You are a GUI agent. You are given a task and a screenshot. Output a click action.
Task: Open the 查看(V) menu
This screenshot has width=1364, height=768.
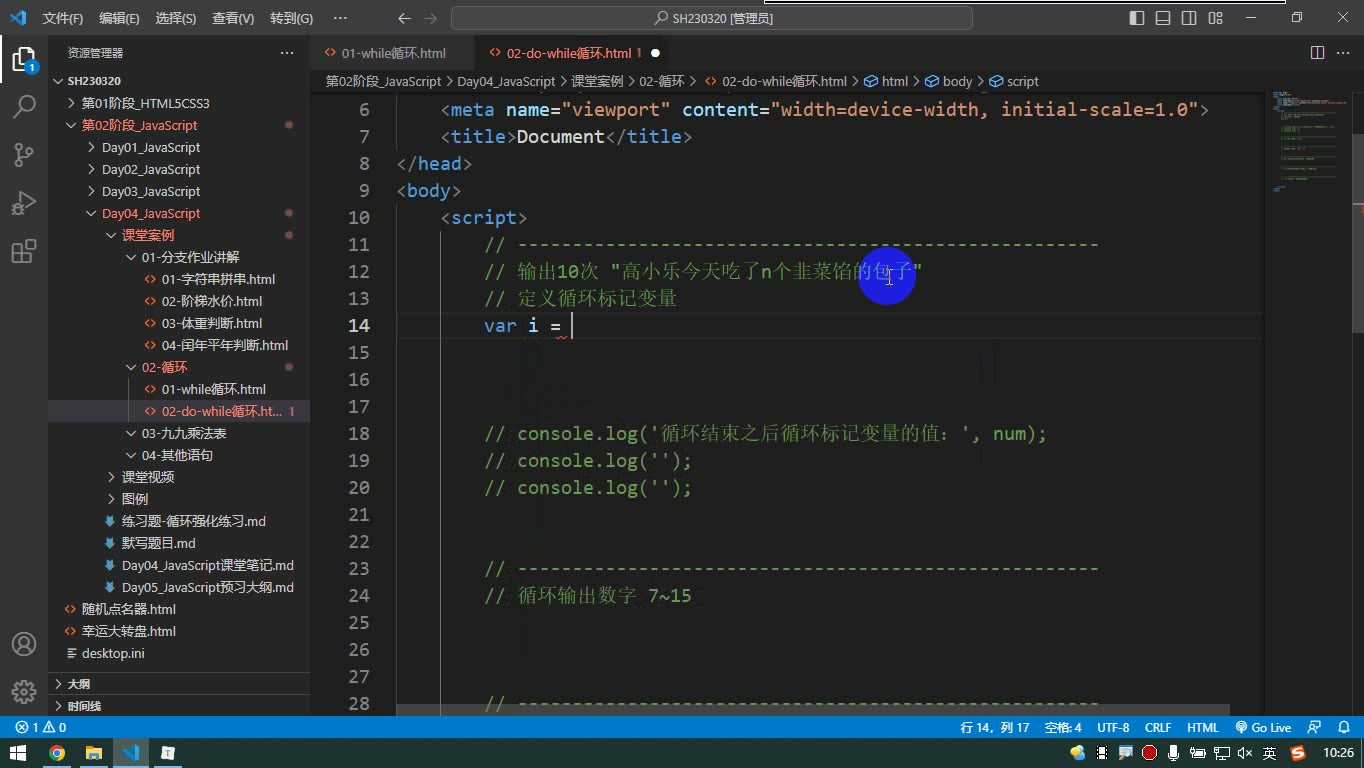pos(233,18)
